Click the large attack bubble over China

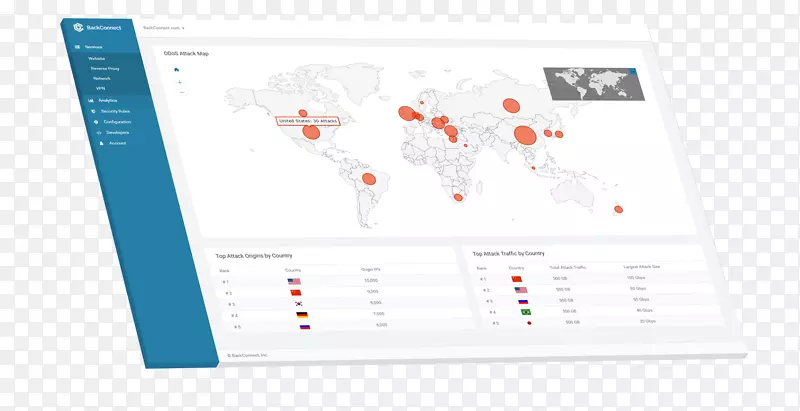(x=525, y=135)
